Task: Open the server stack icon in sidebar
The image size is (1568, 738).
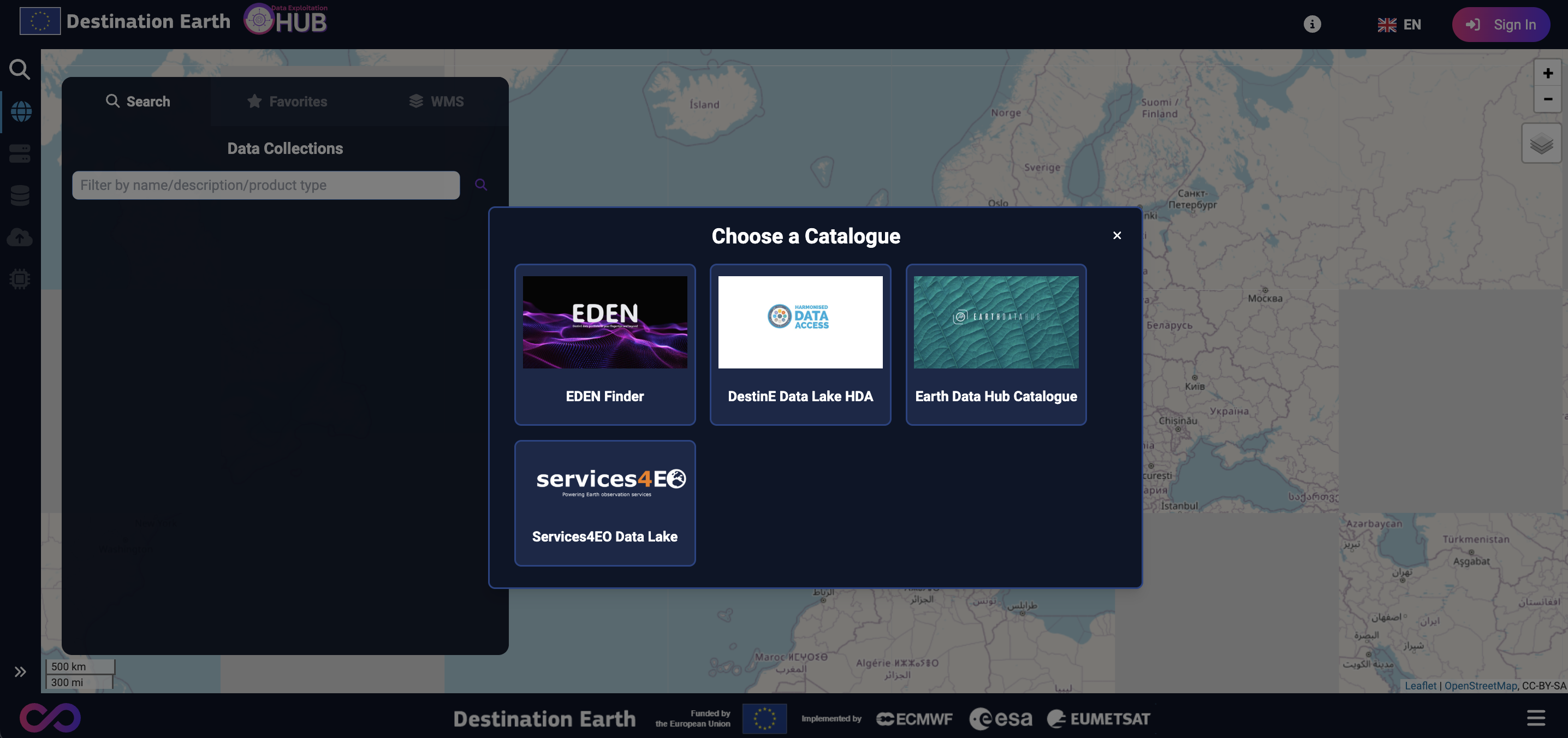Action: [20, 153]
